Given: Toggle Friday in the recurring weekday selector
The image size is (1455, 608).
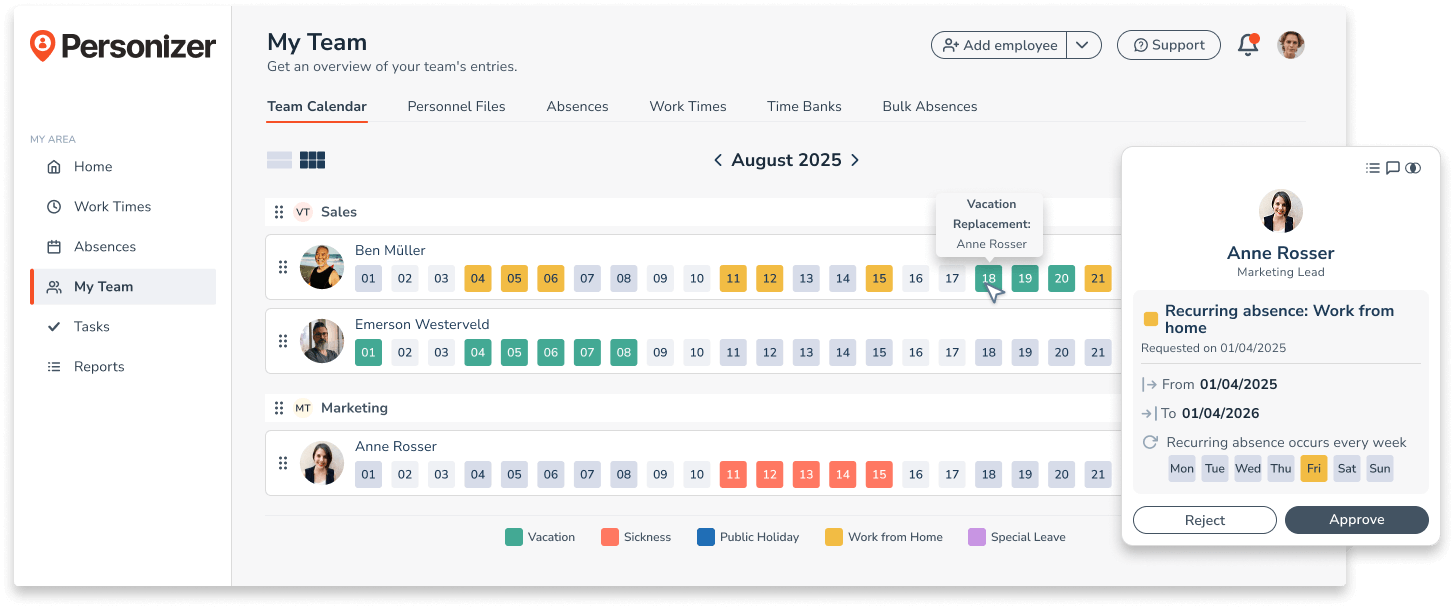Looking at the screenshot, I should 1313,468.
